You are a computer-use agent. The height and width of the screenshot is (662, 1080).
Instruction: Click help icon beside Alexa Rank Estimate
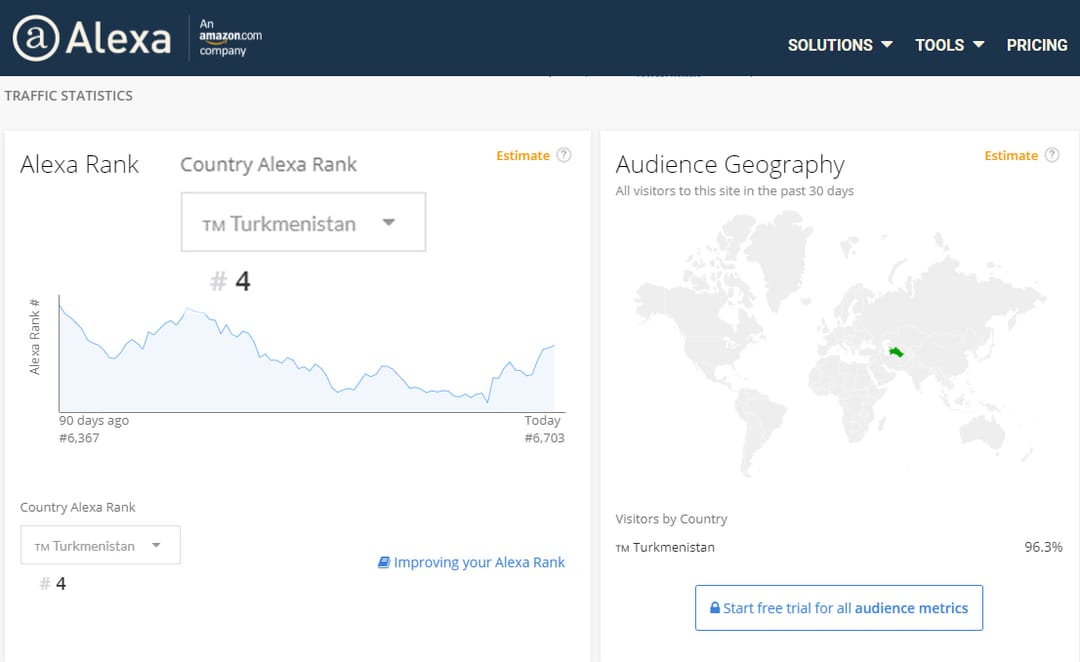click(564, 155)
